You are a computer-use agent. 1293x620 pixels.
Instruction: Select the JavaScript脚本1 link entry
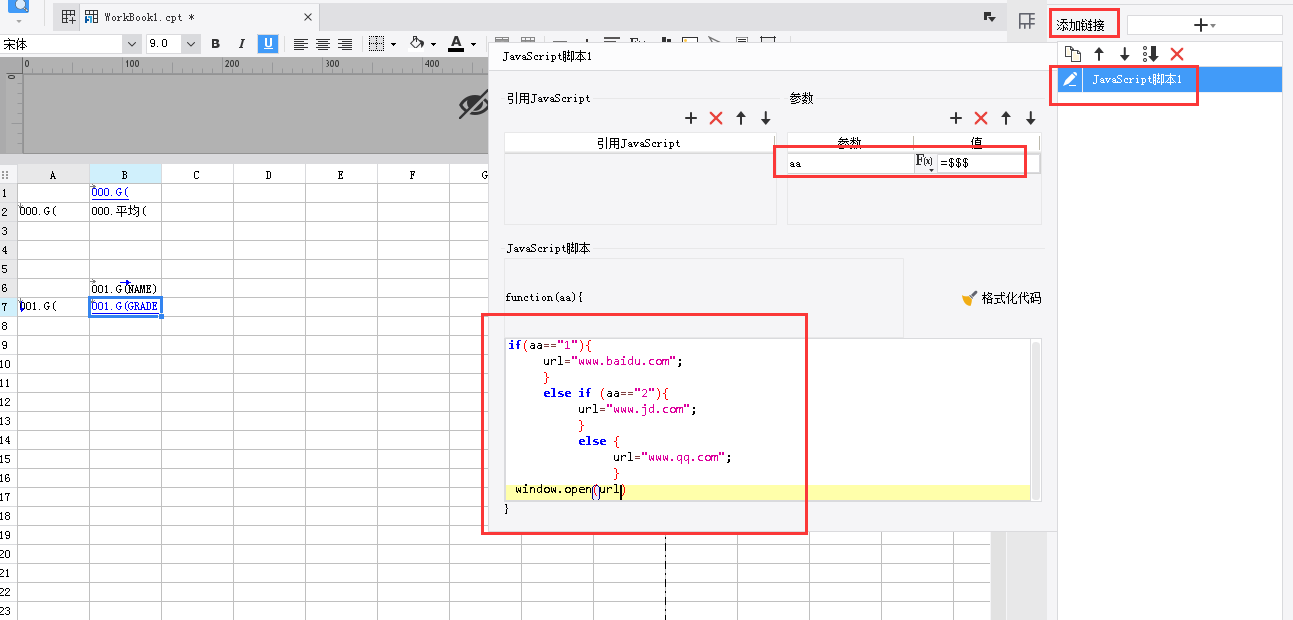click(x=1144, y=80)
